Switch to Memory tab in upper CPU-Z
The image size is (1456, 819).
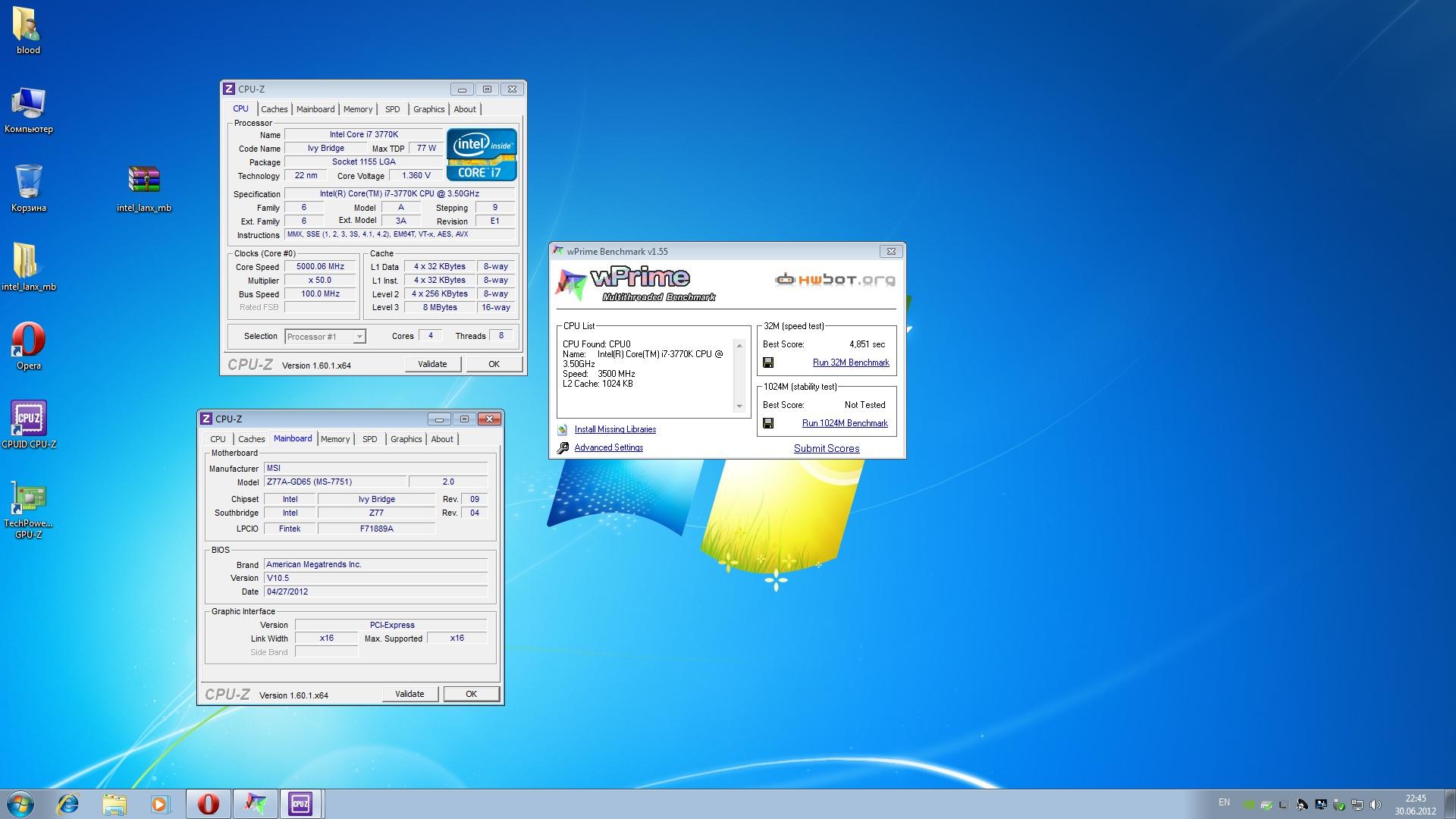(358, 109)
